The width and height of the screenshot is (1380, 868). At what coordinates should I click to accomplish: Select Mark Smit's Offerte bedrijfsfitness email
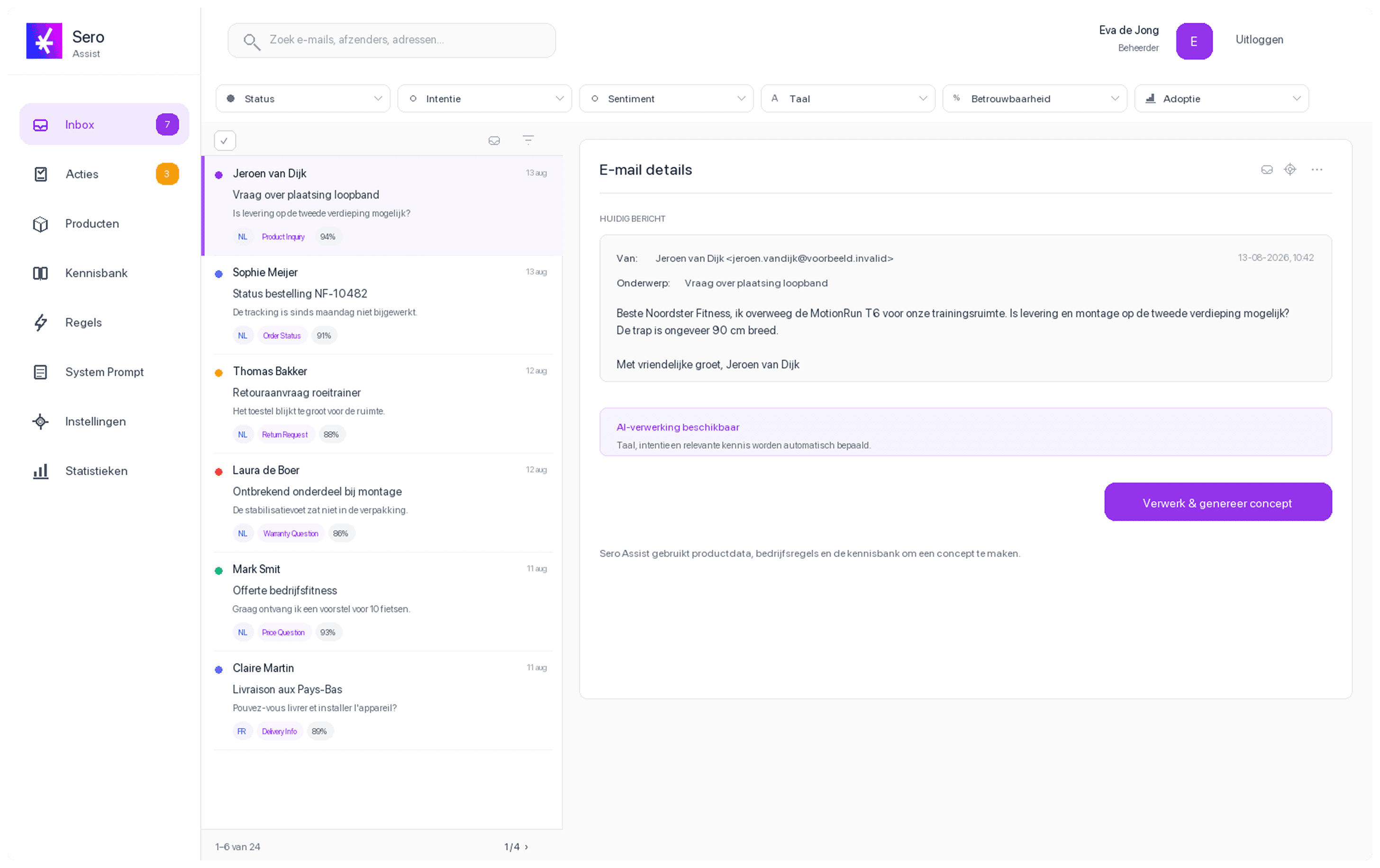[382, 602]
